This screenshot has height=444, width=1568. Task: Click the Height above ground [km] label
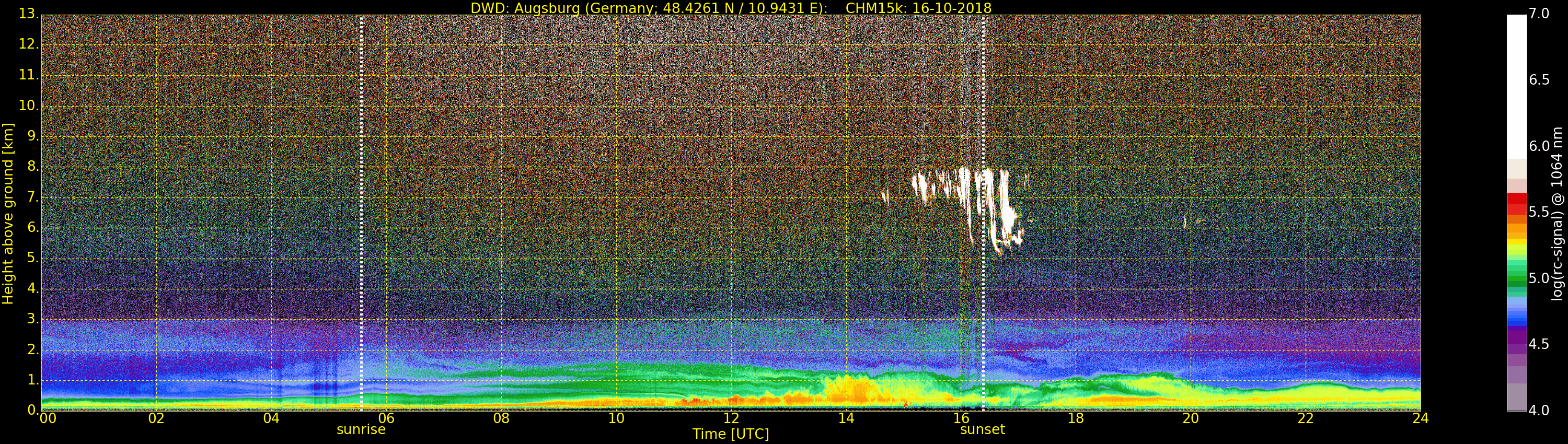click(8, 213)
